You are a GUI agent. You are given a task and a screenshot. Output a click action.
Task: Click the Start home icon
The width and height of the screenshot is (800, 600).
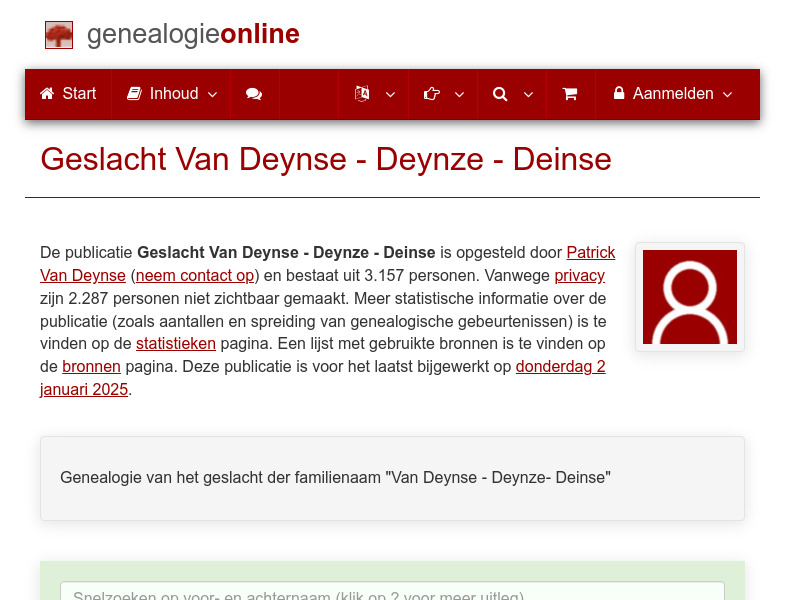coord(46,94)
